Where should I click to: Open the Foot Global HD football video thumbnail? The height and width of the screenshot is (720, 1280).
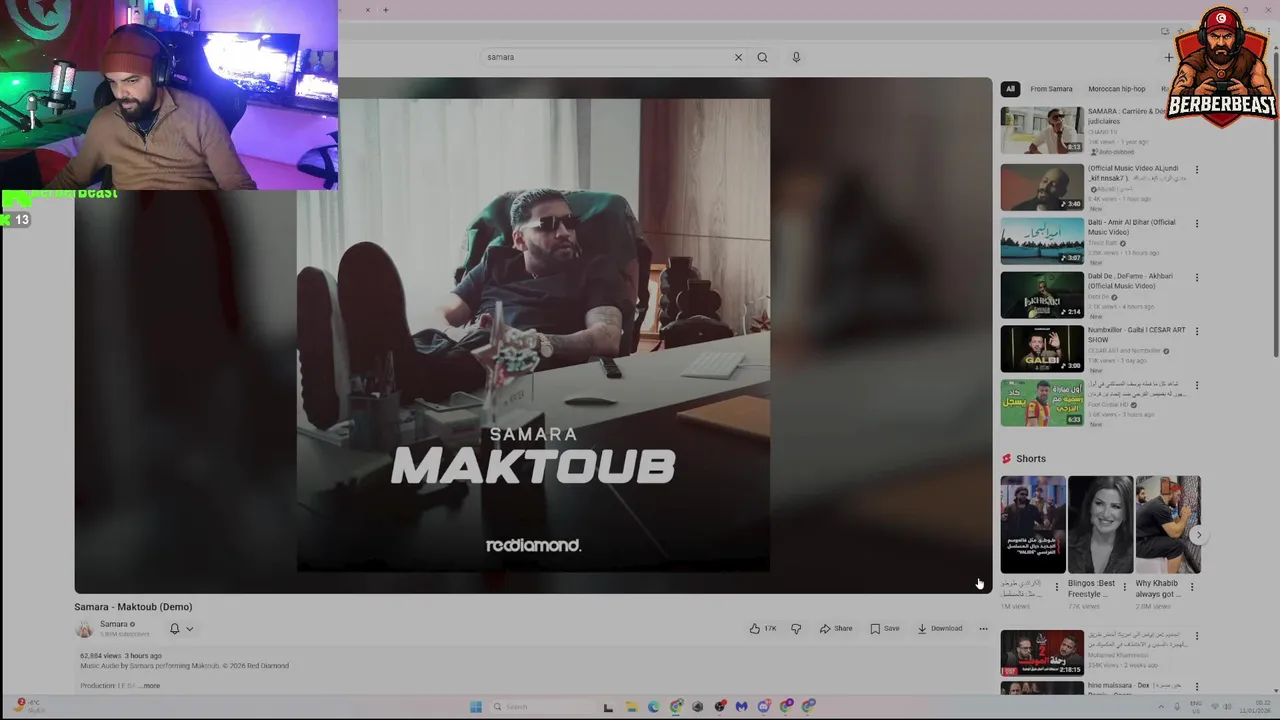[1042, 403]
